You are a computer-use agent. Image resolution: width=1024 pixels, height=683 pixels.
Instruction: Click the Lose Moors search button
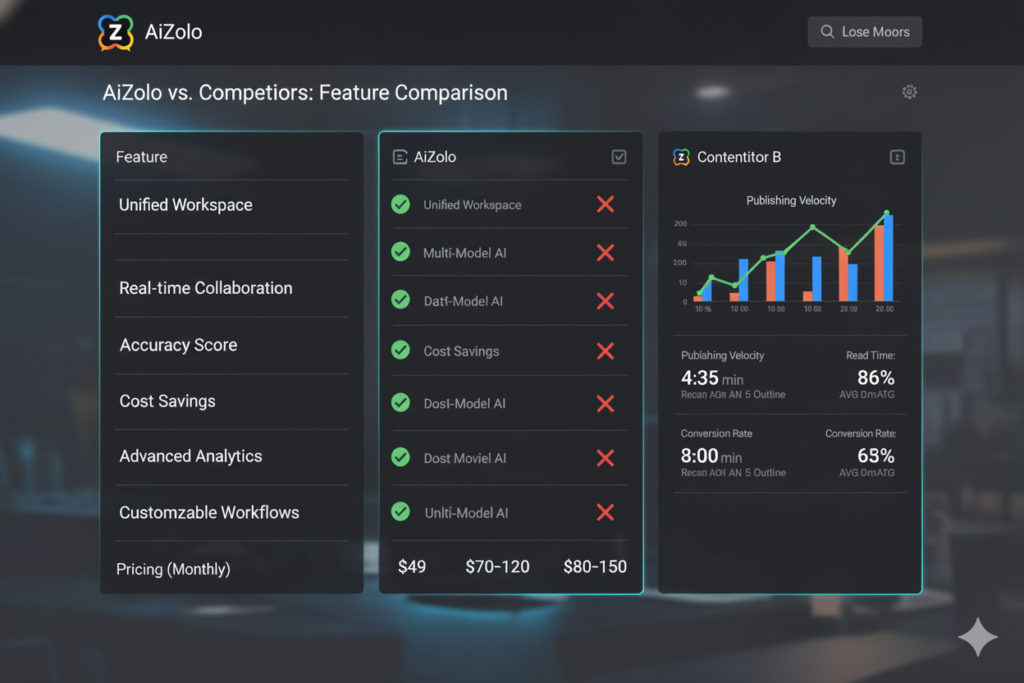(864, 31)
